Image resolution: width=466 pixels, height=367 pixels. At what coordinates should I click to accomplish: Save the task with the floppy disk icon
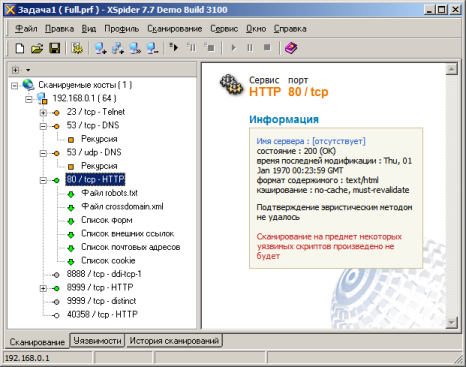[x=55, y=48]
